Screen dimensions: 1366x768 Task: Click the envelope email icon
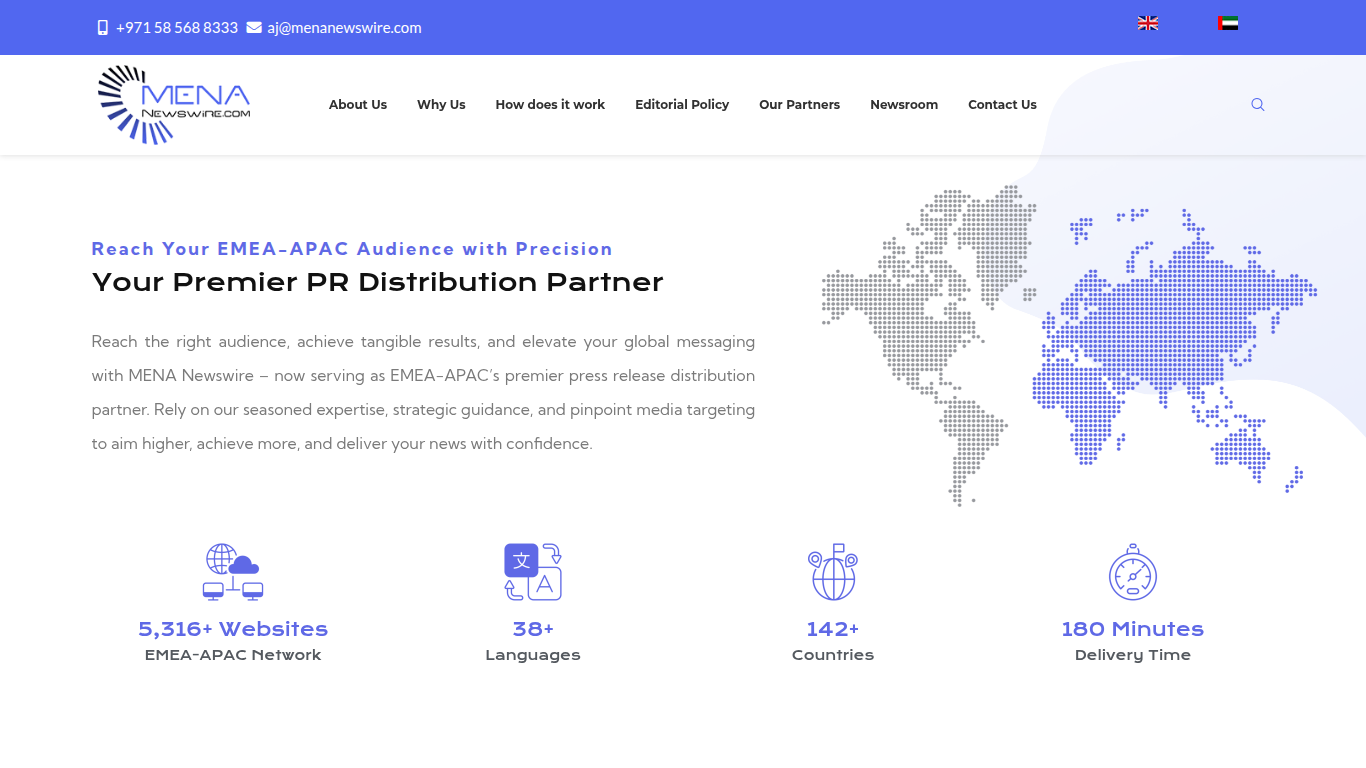coord(254,28)
